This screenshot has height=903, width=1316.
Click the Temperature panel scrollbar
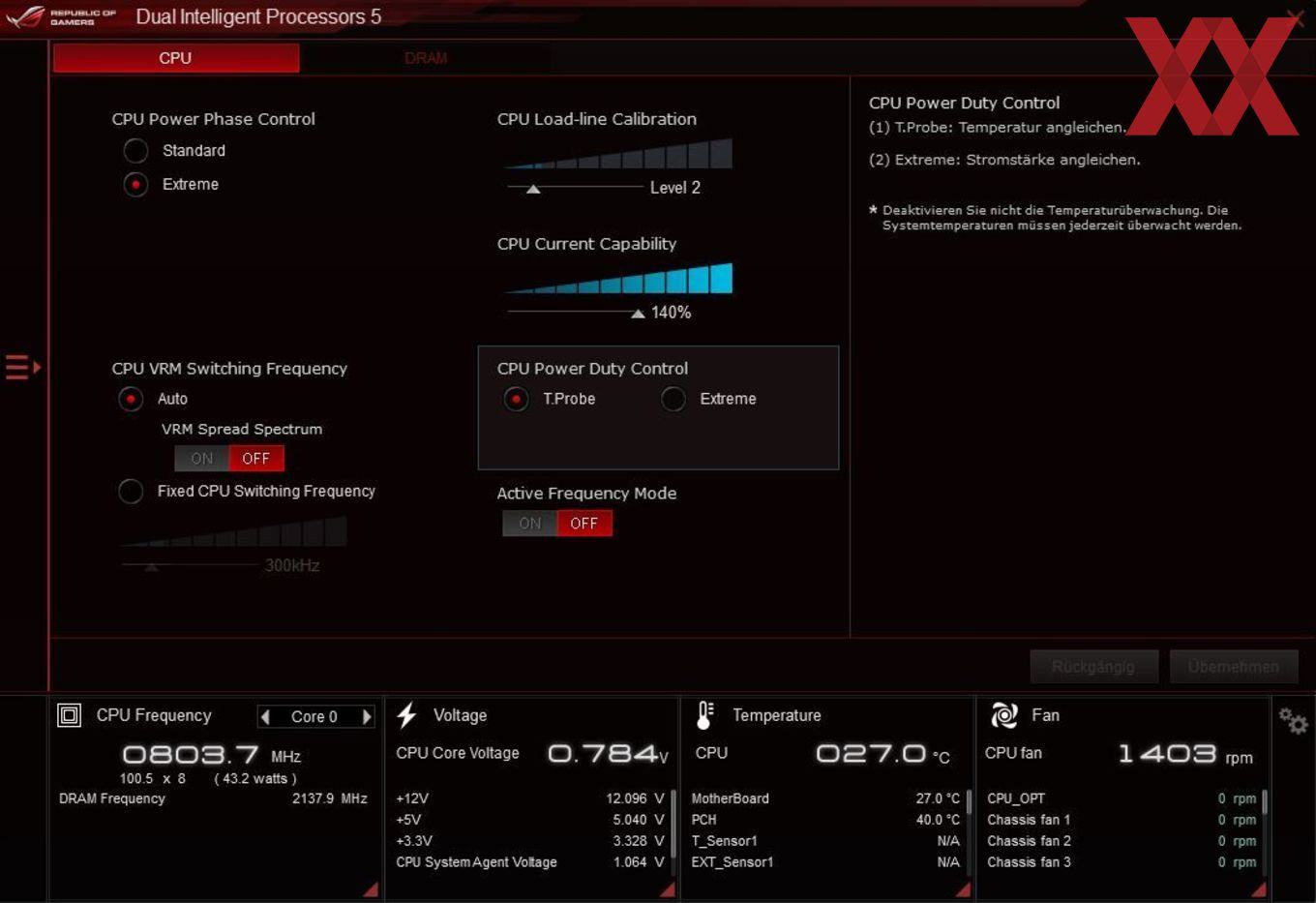coord(968,802)
